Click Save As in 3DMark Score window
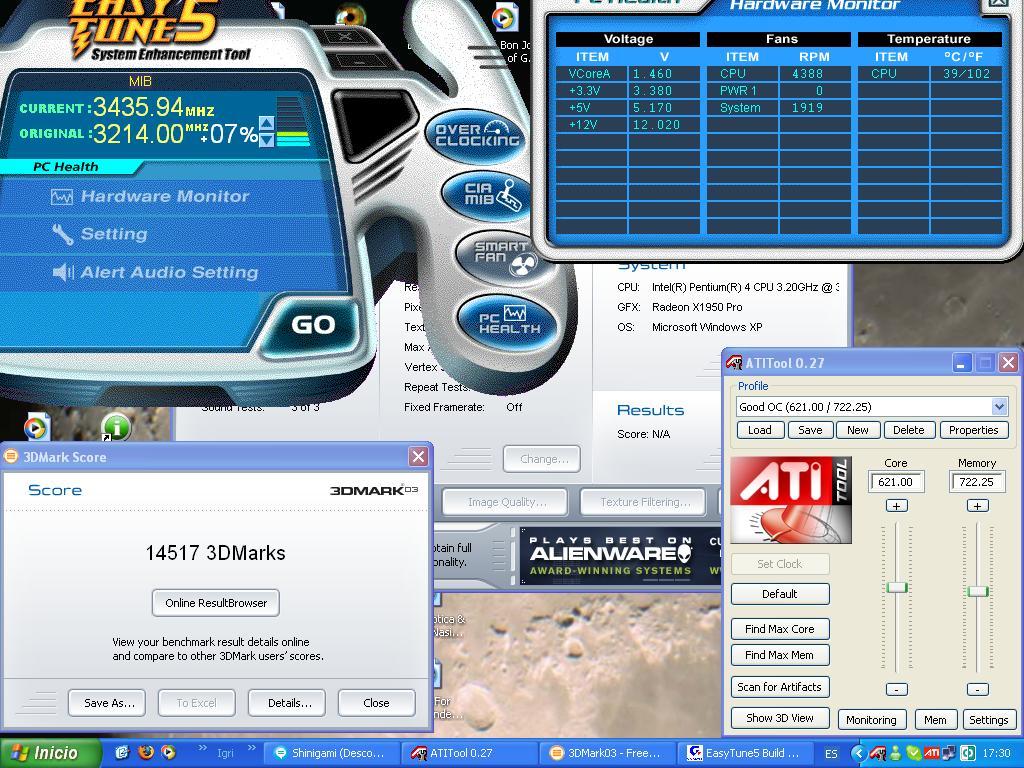 pyautogui.click(x=108, y=703)
